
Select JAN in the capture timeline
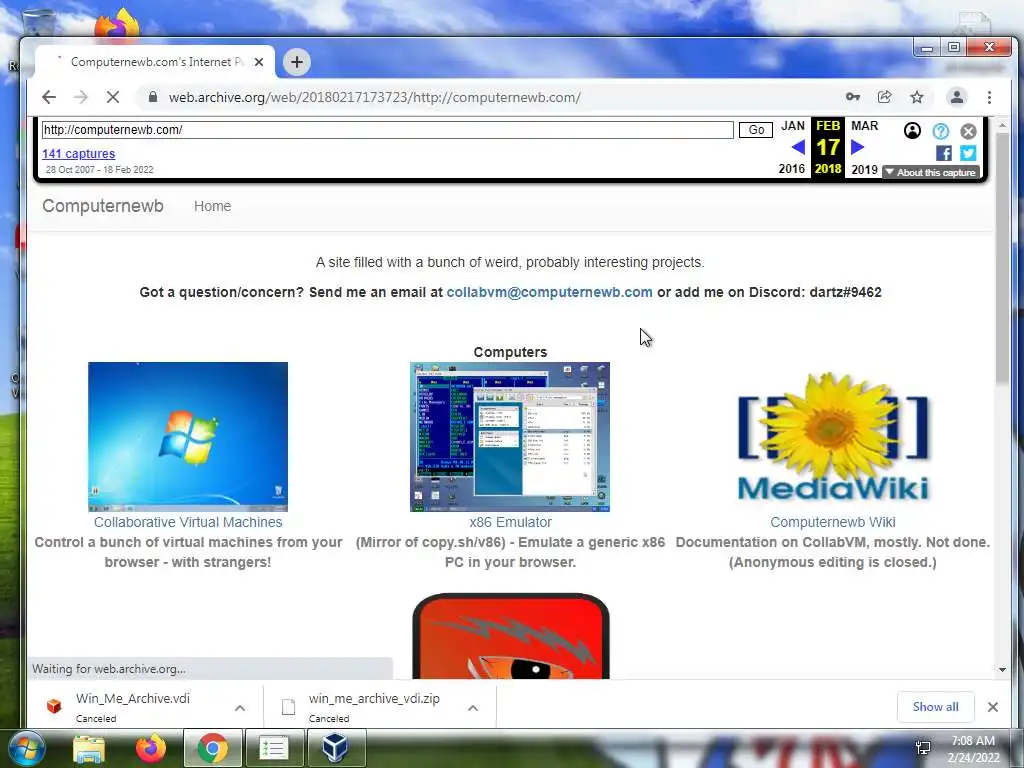[793, 125]
